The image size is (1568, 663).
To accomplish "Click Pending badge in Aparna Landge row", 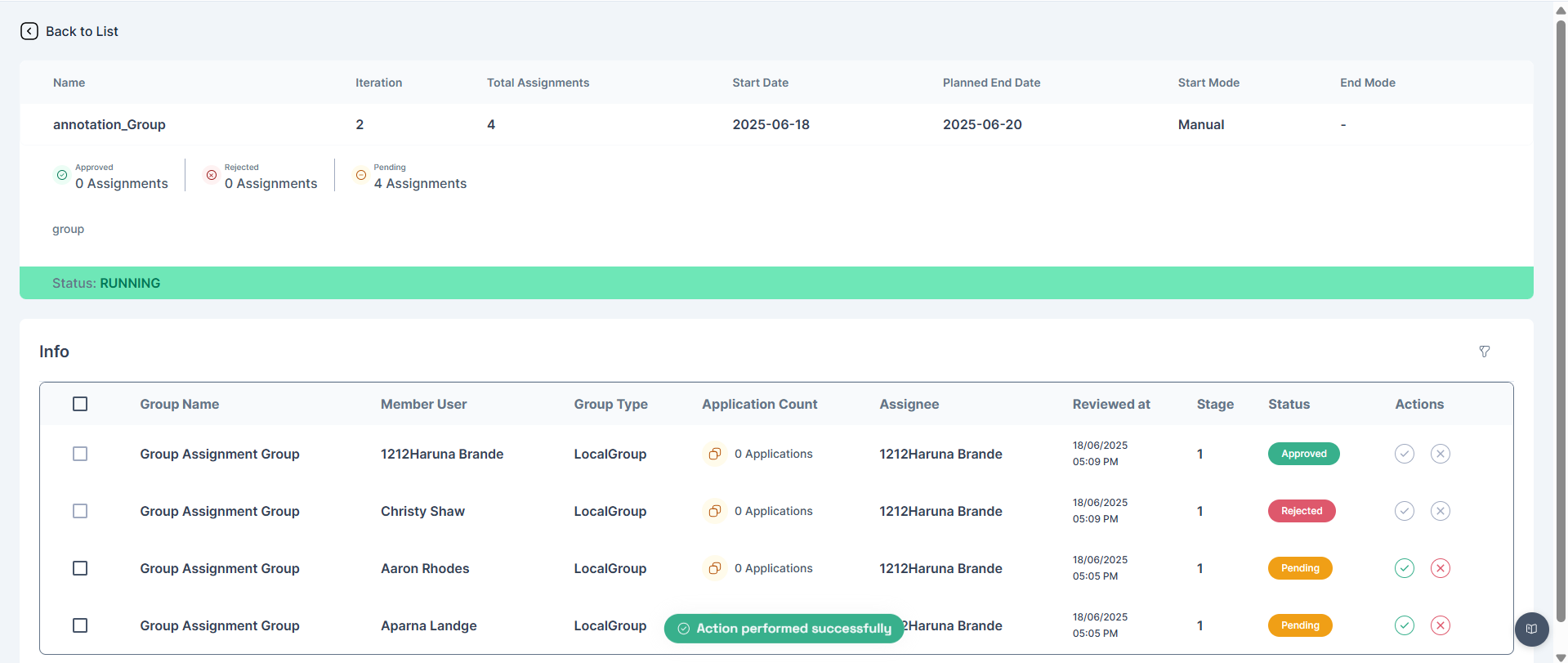I will (x=1300, y=625).
